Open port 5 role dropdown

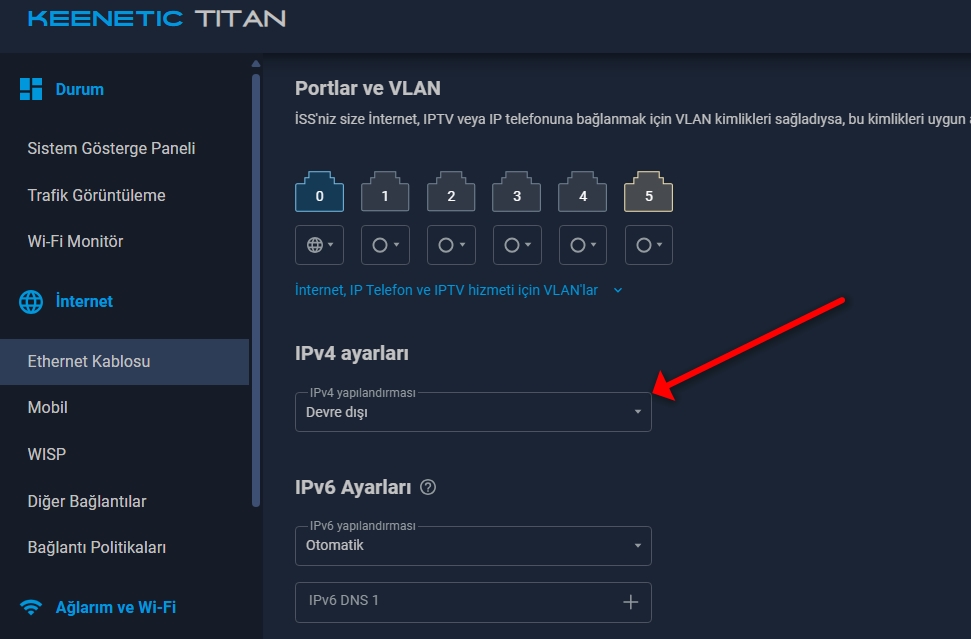[648, 245]
